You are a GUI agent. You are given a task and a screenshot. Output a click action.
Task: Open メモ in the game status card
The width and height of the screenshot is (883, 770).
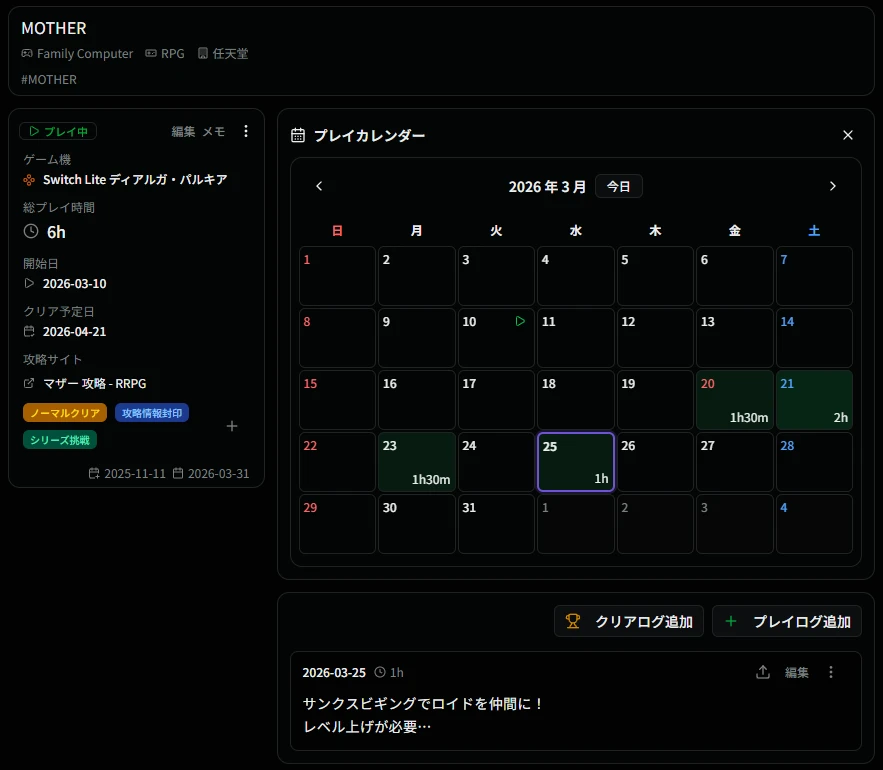pyautogui.click(x=214, y=131)
